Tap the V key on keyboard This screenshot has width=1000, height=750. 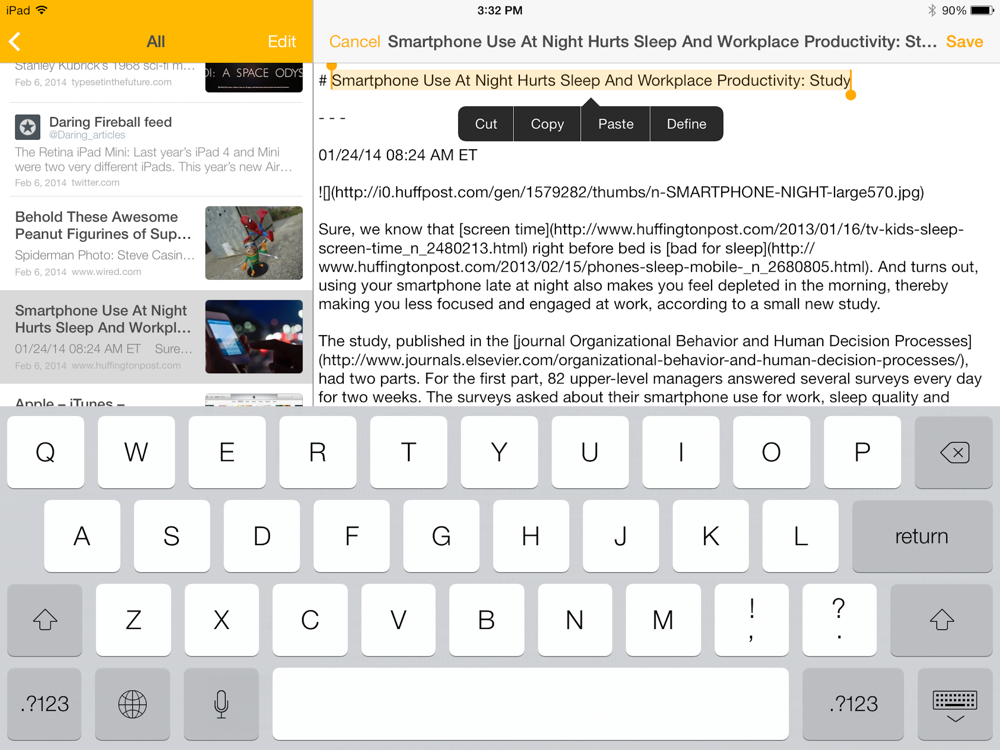pos(398,620)
